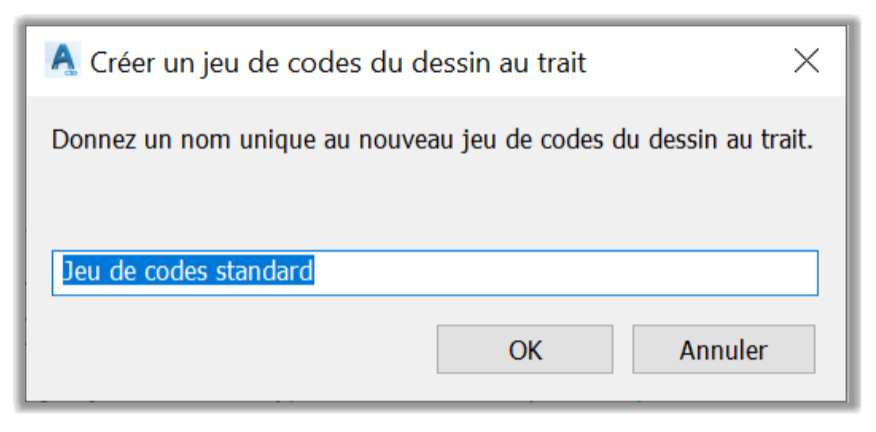The image size is (876, 432).
Task: Click the empty gray area left of OK
Action: [235, 350]
